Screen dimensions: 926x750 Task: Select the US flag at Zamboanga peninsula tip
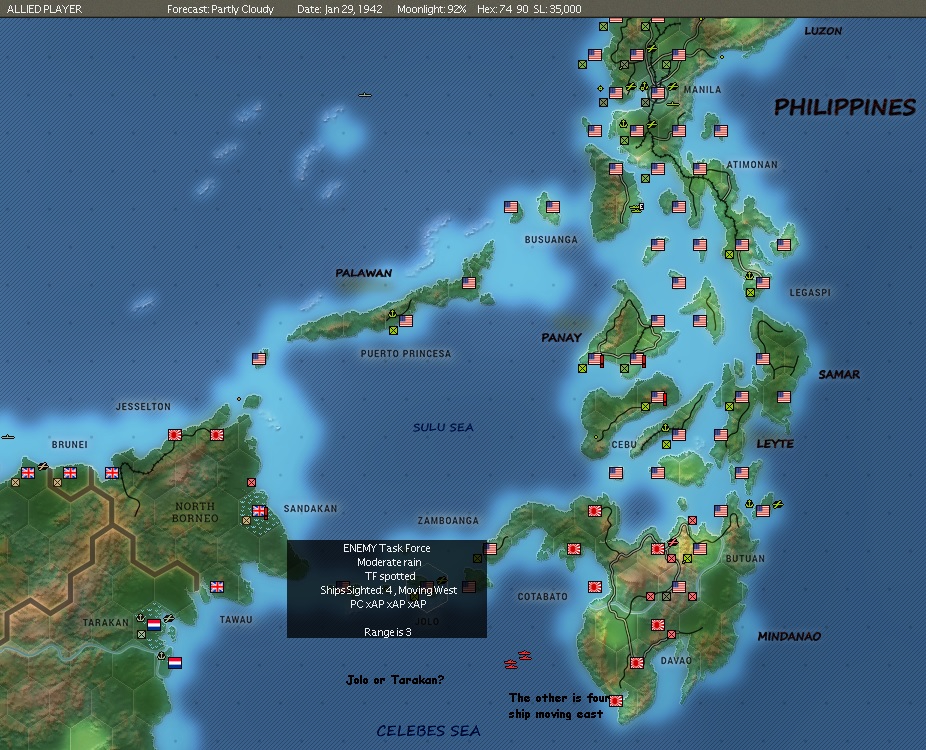pyautogui.click(x=490, y=549)
